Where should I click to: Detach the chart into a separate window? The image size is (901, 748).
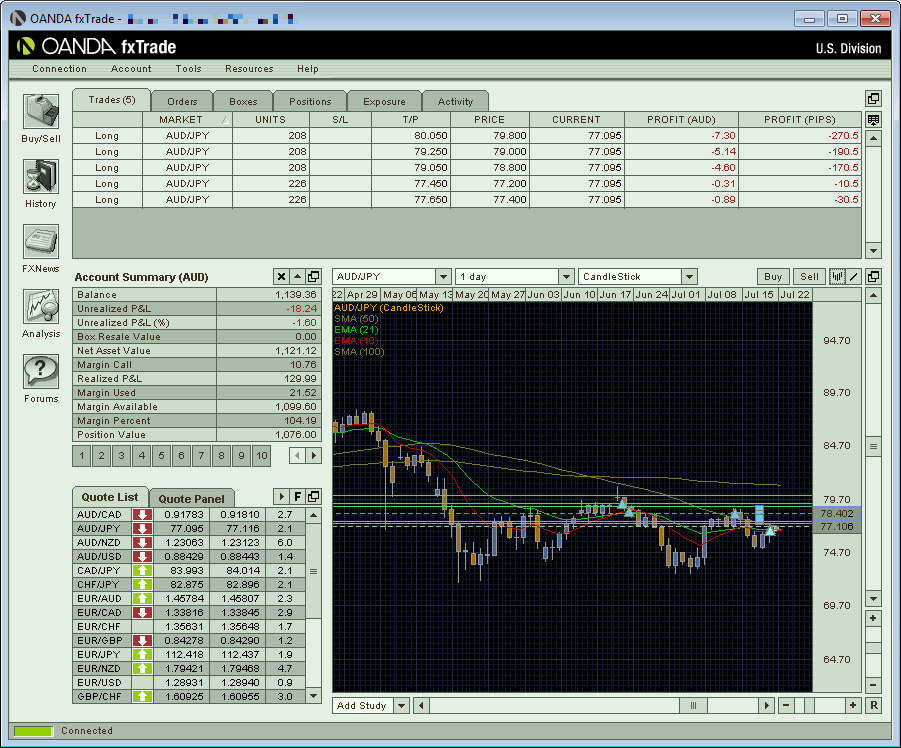click(x=873, y=277)
